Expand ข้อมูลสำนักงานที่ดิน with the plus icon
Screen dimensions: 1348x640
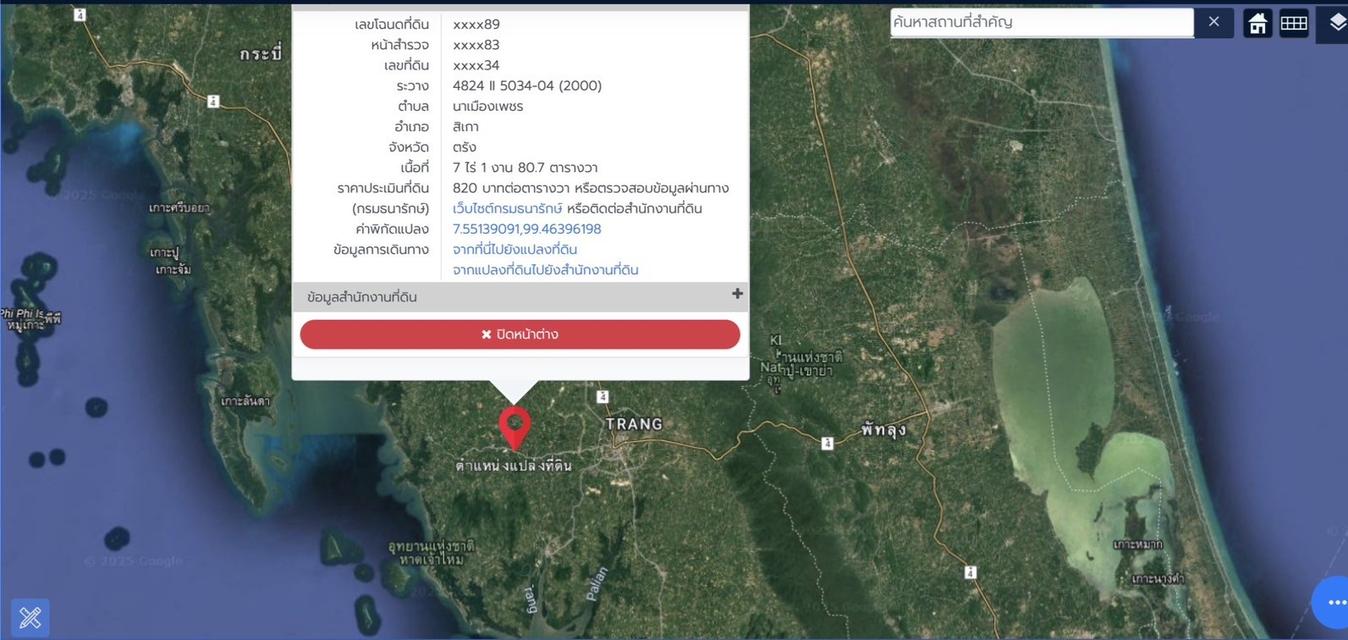coord(737,294)
